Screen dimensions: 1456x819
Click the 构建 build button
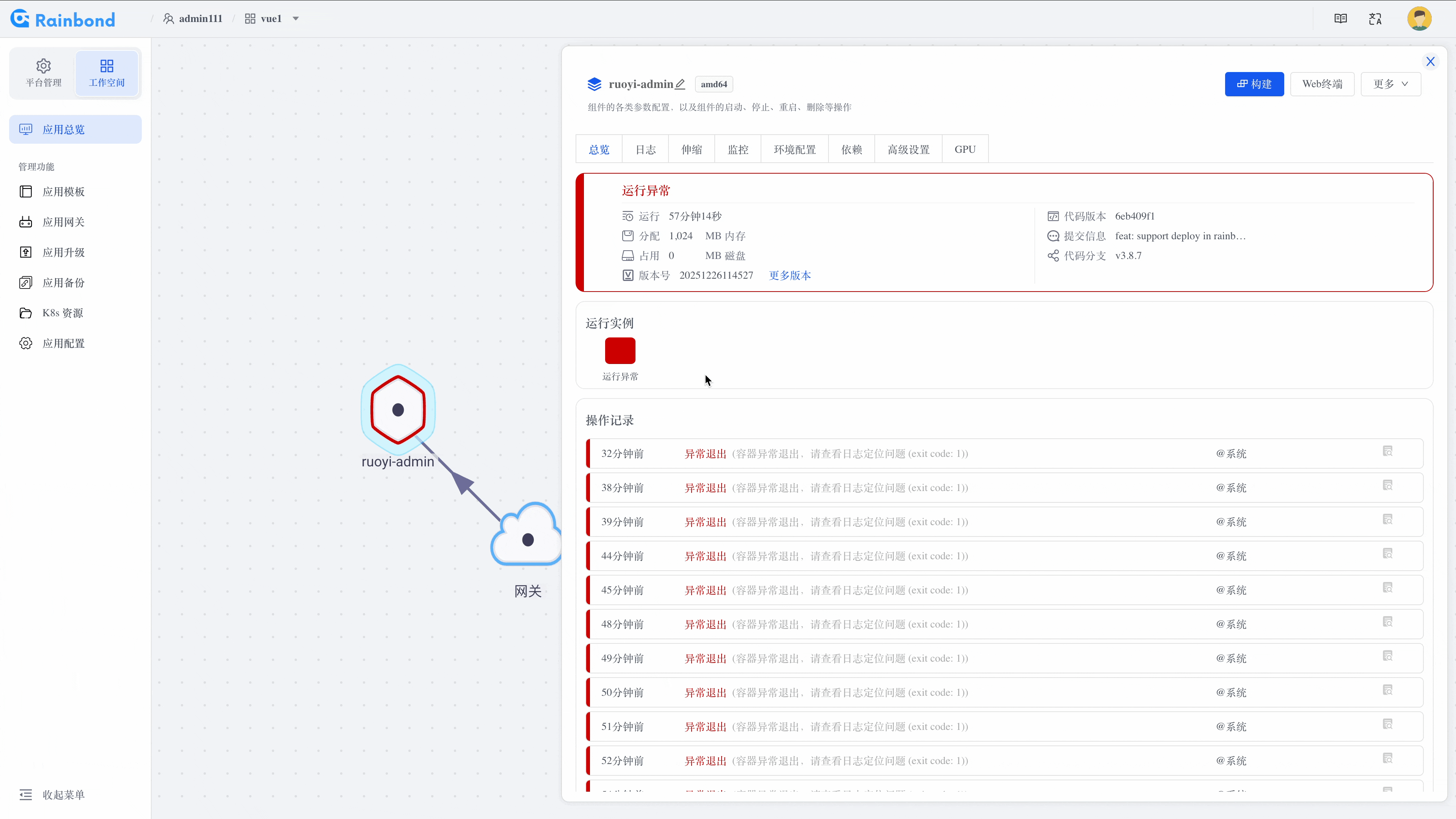click(1254, 84)
